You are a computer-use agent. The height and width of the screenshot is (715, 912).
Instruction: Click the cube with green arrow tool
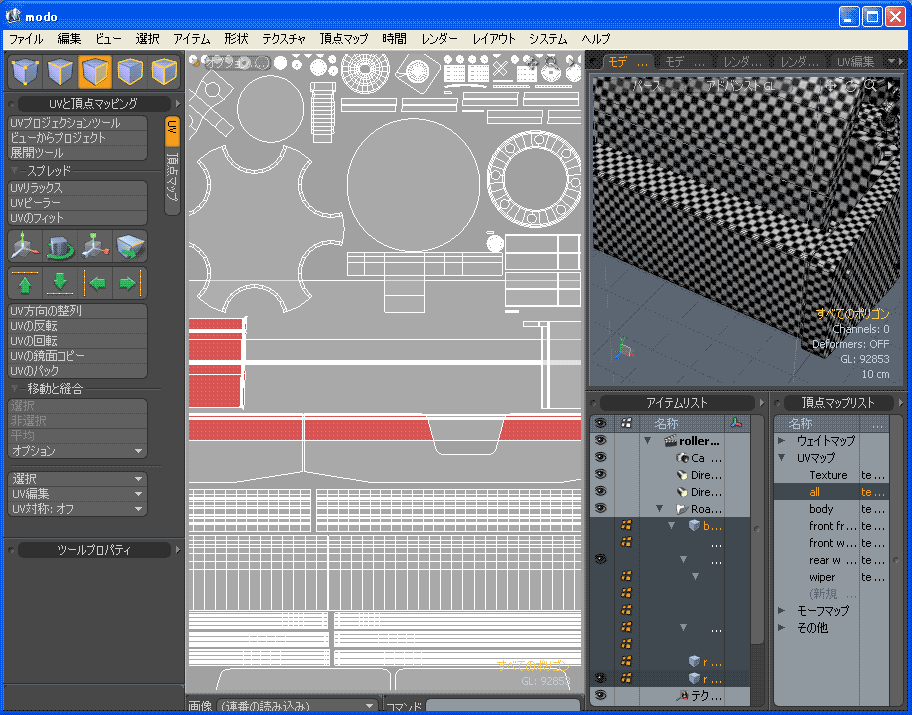pos(130,246)
